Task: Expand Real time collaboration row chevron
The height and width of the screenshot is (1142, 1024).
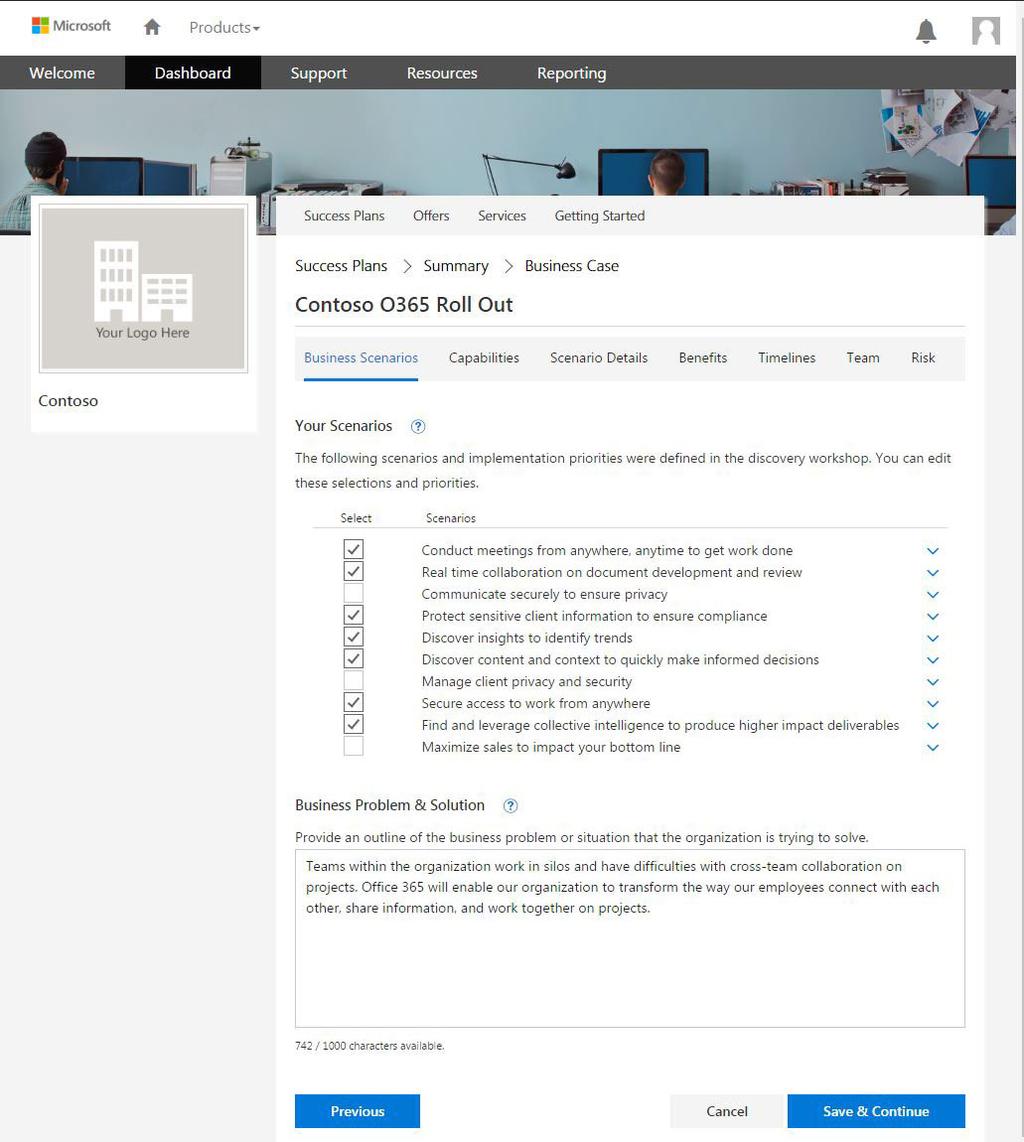Action: (x=932, y=573)
